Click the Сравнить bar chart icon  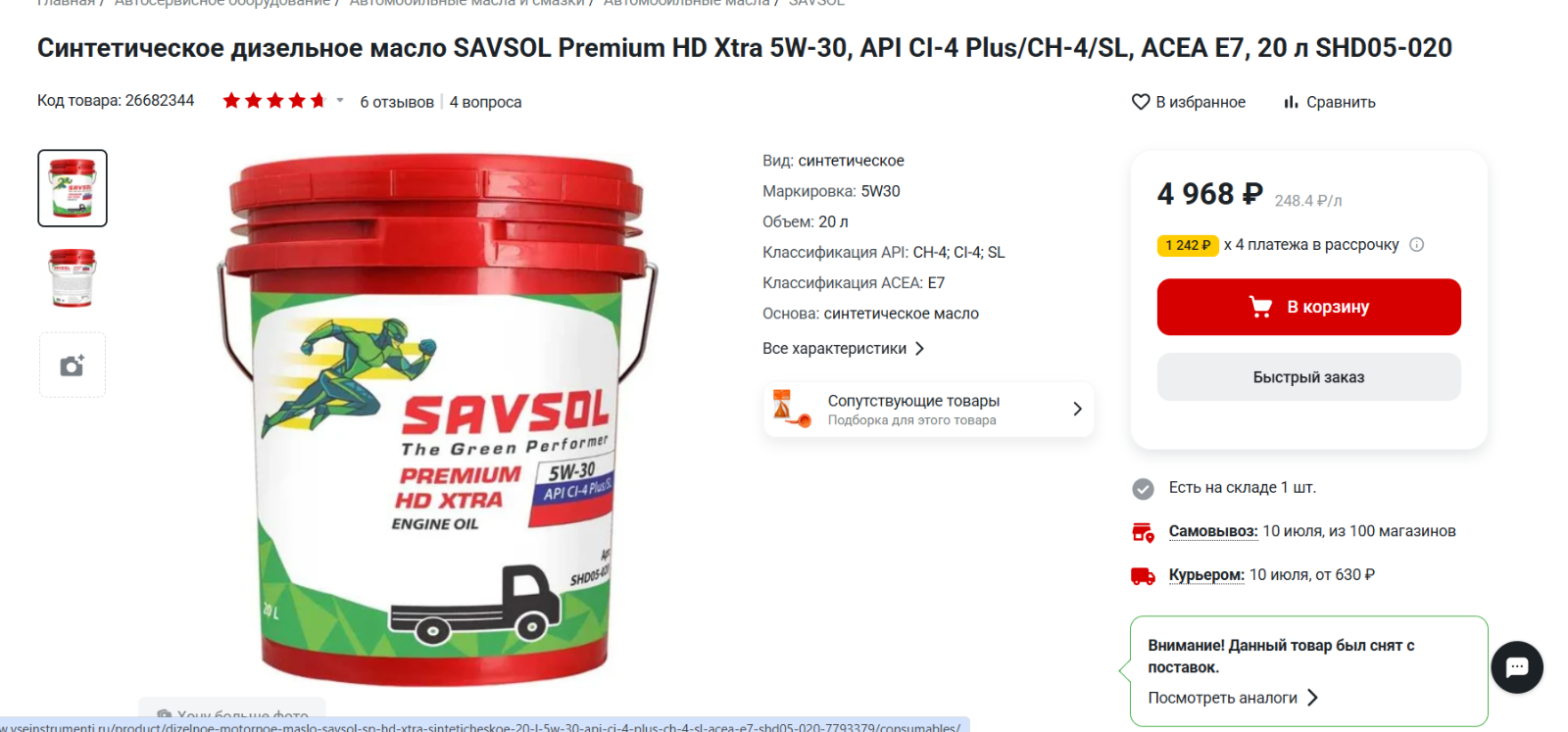pyautogui.click(x=1291, y=102)
